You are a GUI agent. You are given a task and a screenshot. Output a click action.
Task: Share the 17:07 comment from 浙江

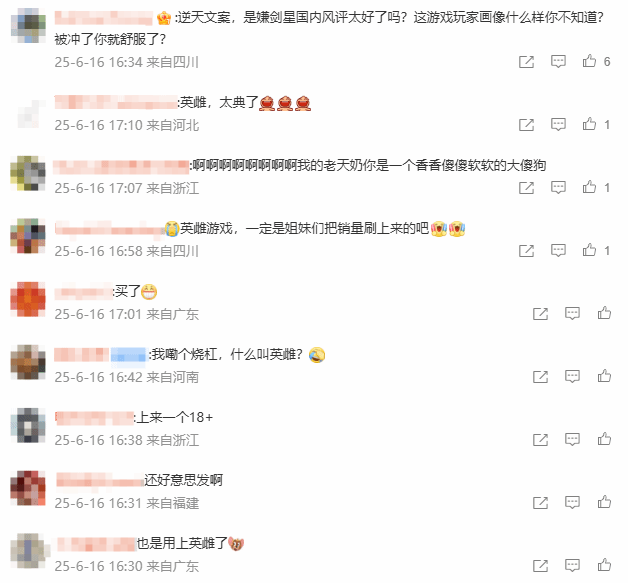526,188
